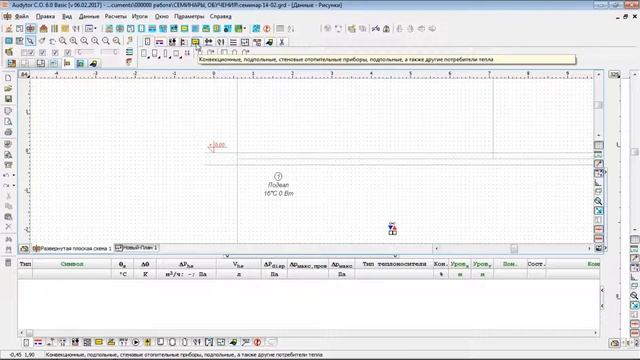Click the Тип column header
Screen dimensions: 640x360
(25, 264)
